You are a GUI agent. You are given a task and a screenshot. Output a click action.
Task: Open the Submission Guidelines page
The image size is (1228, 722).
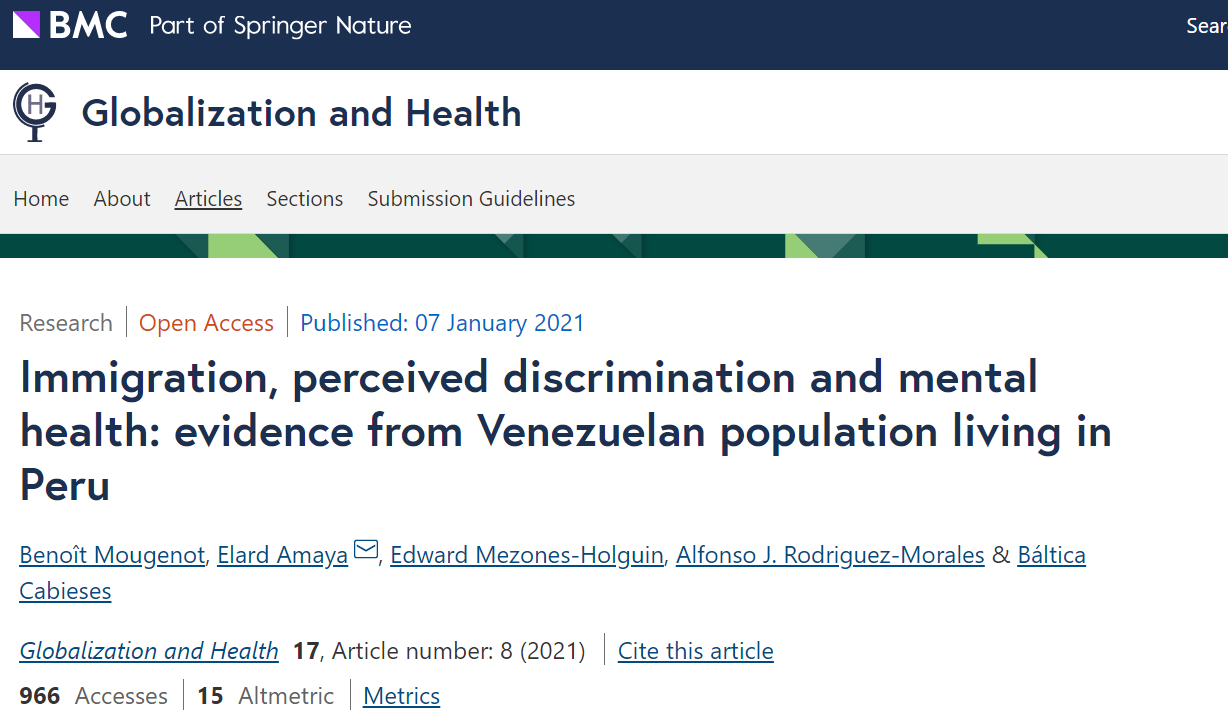(470, 198)
